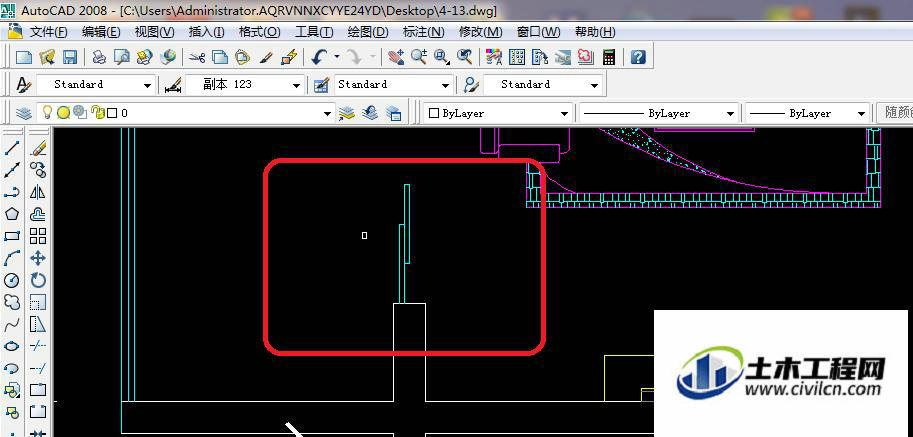Click the Publish icon

(x=144, y=57)
